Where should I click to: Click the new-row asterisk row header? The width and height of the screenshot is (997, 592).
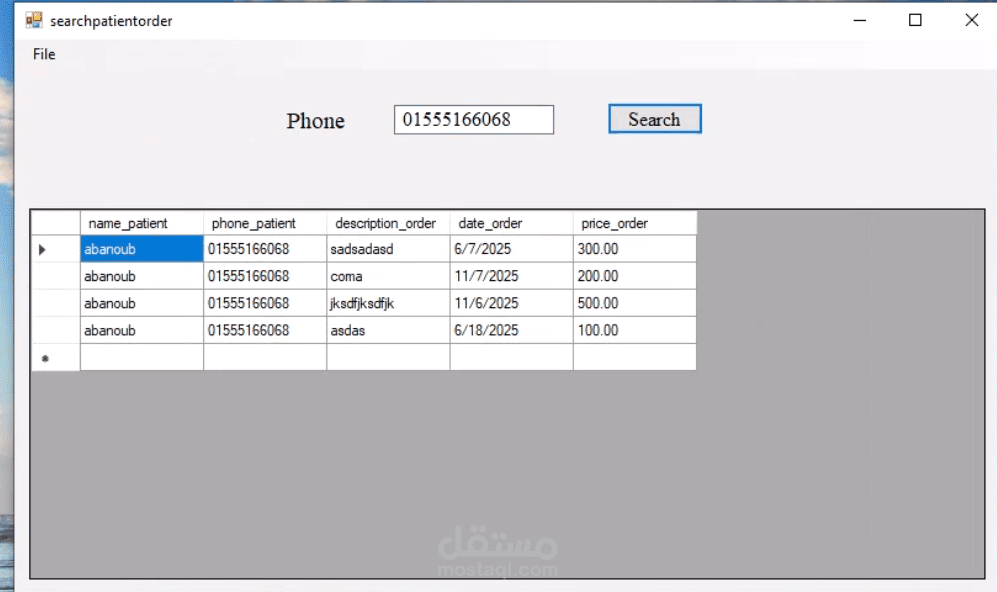pyautogui.click(x=56, y=358)
